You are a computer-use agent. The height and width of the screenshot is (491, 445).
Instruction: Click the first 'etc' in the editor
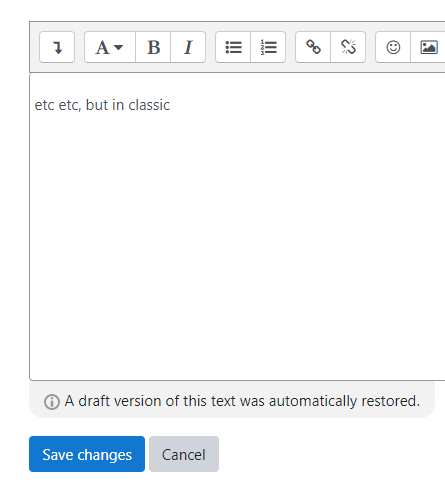(x=44, y=105)
